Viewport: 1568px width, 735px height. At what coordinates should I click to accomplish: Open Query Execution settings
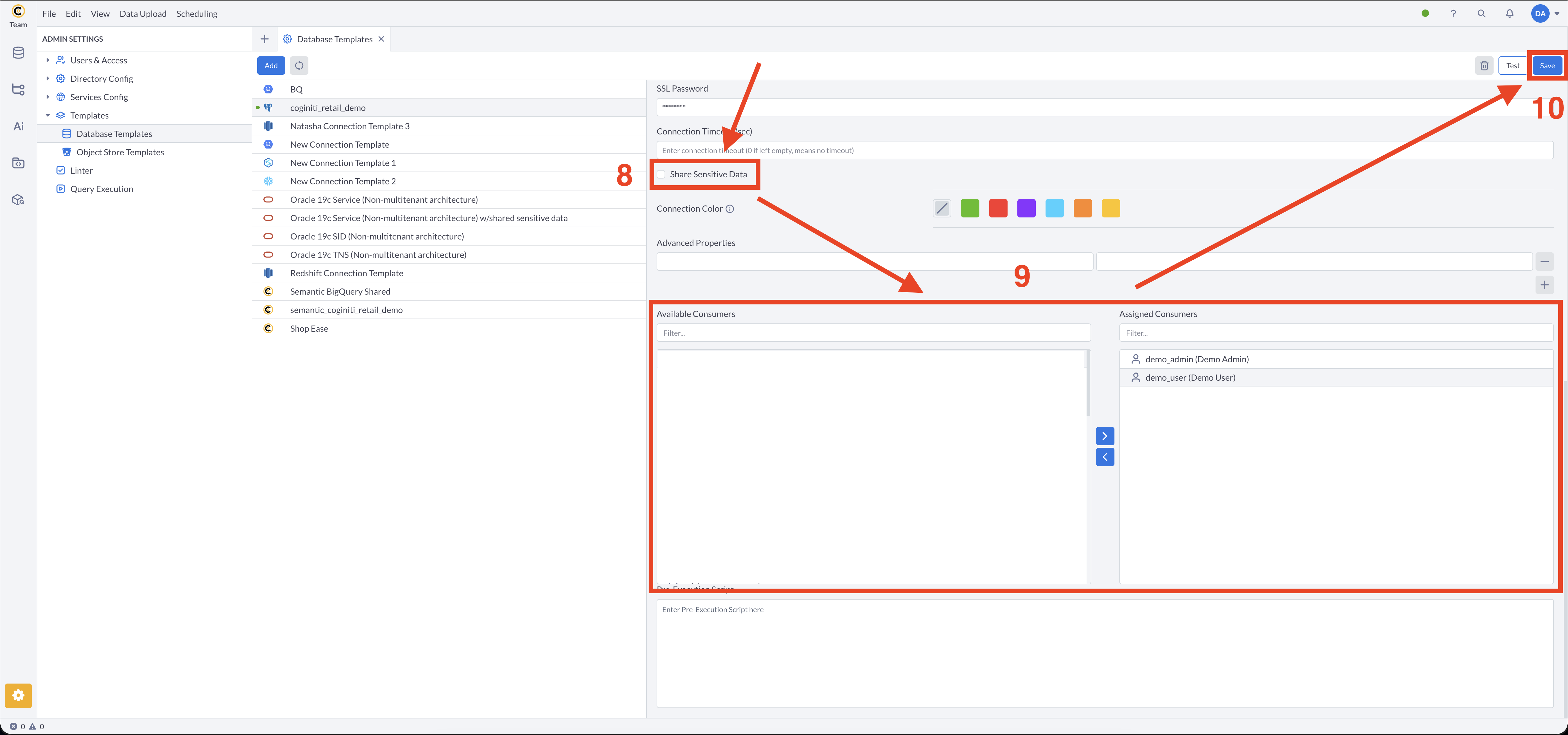101,189
